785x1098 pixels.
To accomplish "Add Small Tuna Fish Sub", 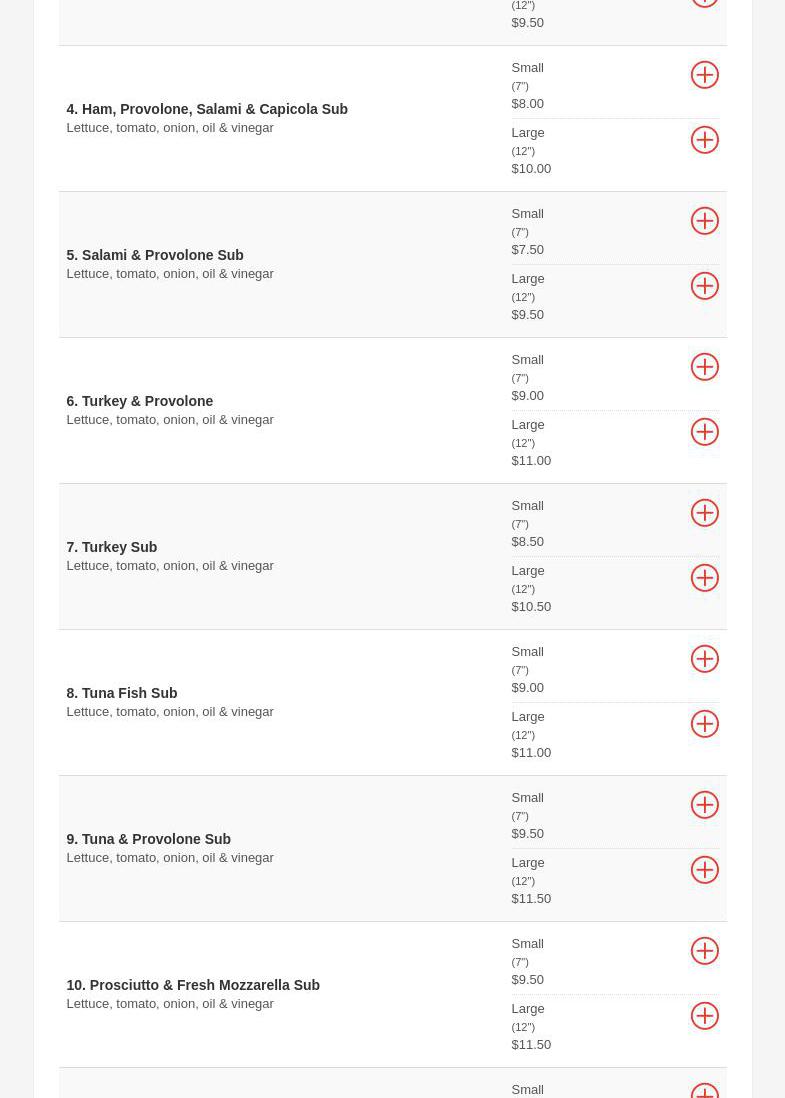I will (704, 659).
